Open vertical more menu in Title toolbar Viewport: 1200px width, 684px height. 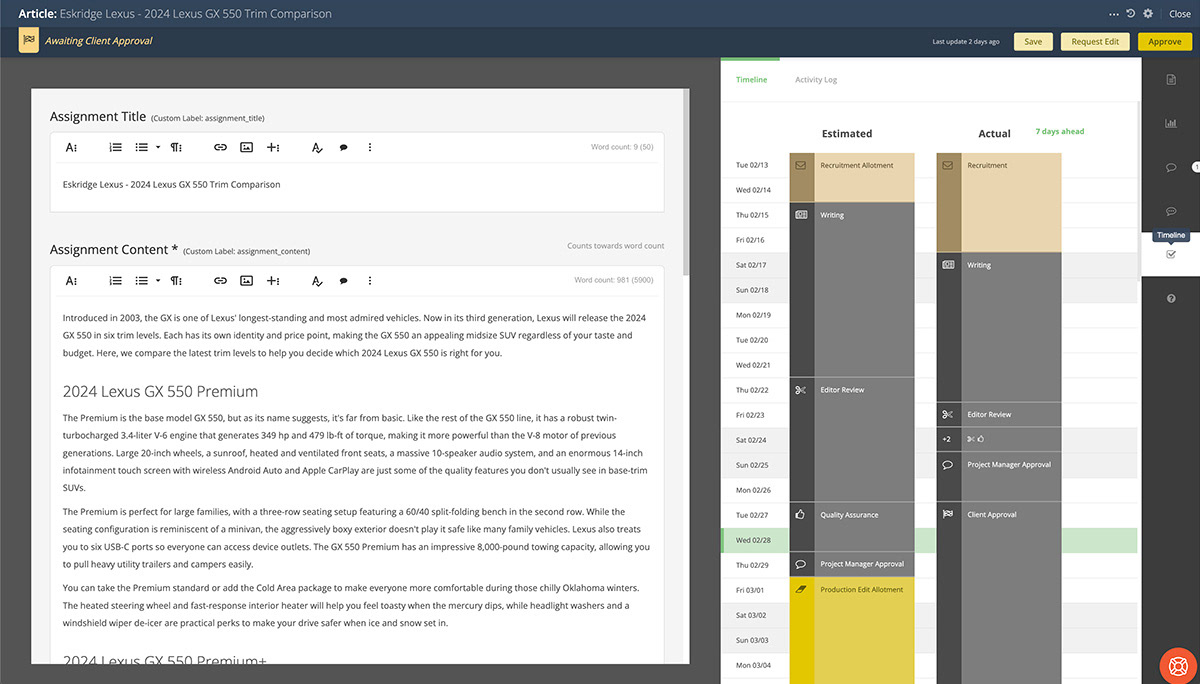370,147
